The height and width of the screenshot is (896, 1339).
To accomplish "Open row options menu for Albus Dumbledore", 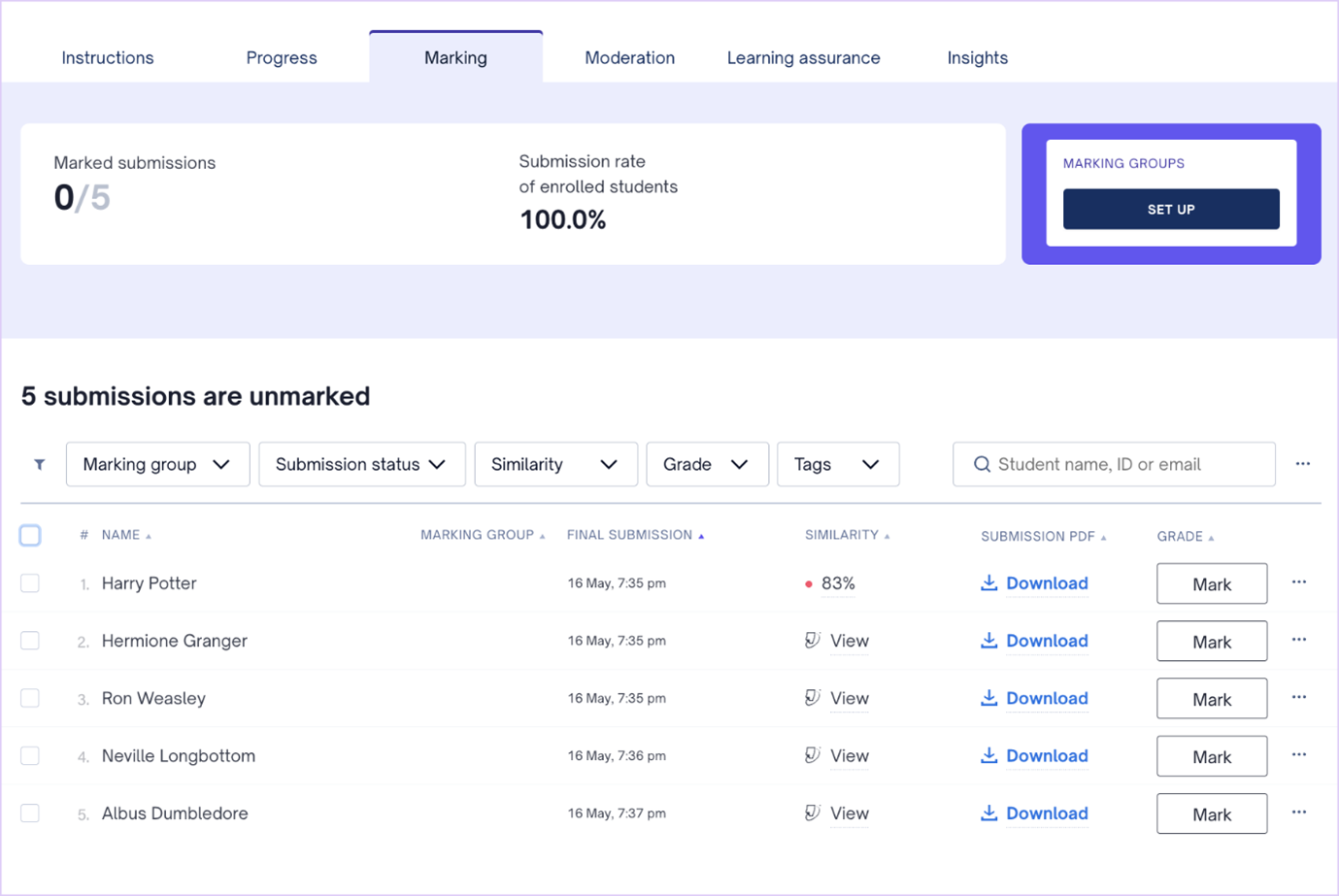I will (x=1298, y=813).
